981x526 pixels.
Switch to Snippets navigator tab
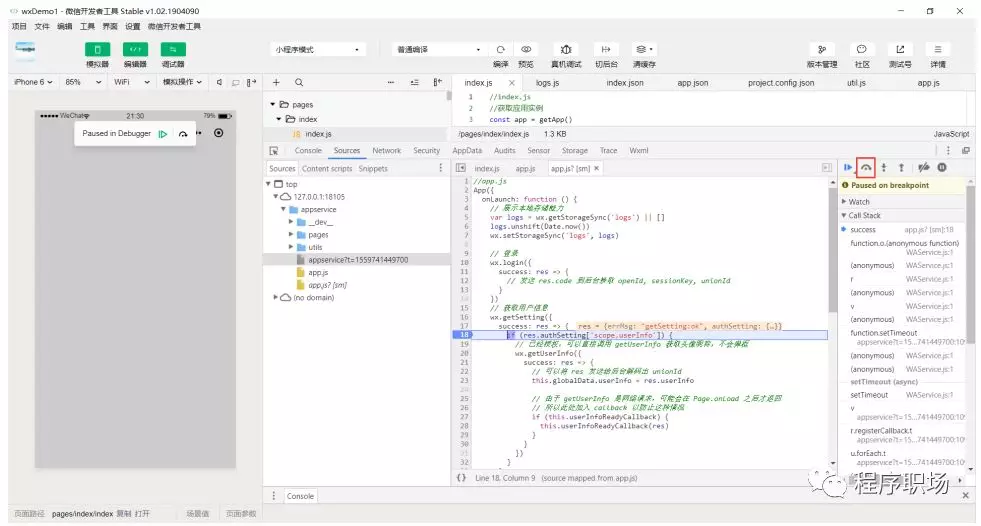pos(373,169)
